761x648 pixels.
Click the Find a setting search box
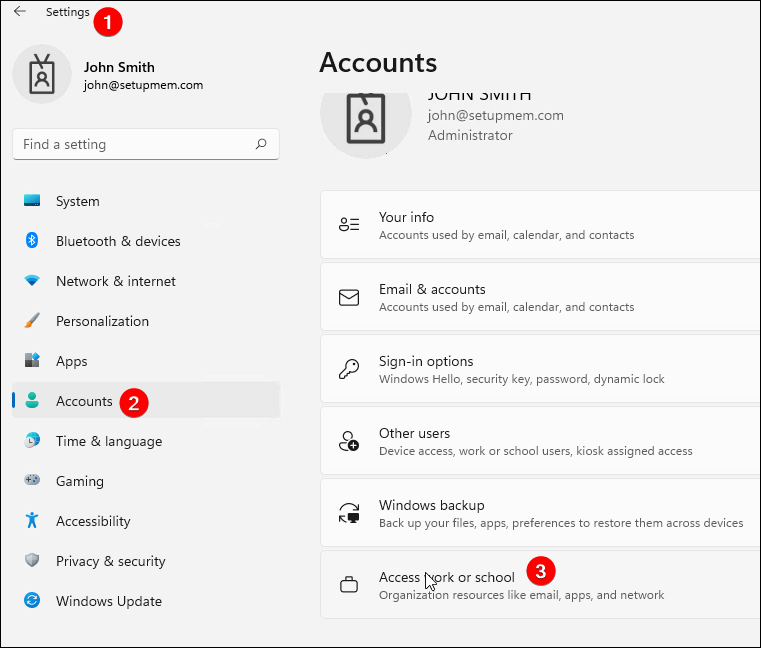tap(146, 144)
